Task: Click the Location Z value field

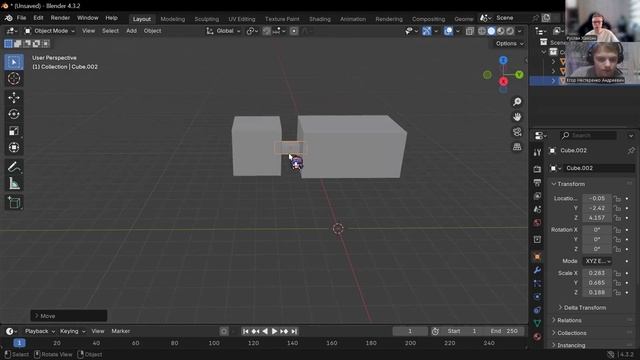Action: tap(597, 218)
